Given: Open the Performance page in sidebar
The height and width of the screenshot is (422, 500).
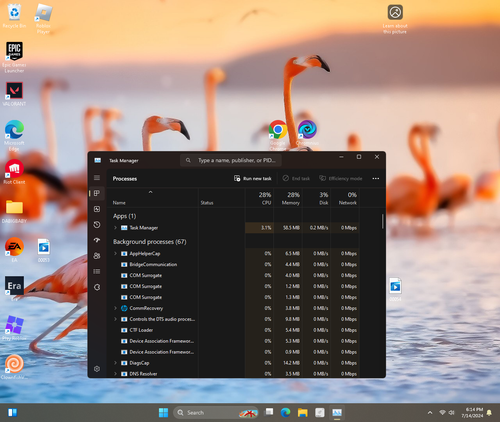Looking at the screenshot, I should (x=97, y=209).
